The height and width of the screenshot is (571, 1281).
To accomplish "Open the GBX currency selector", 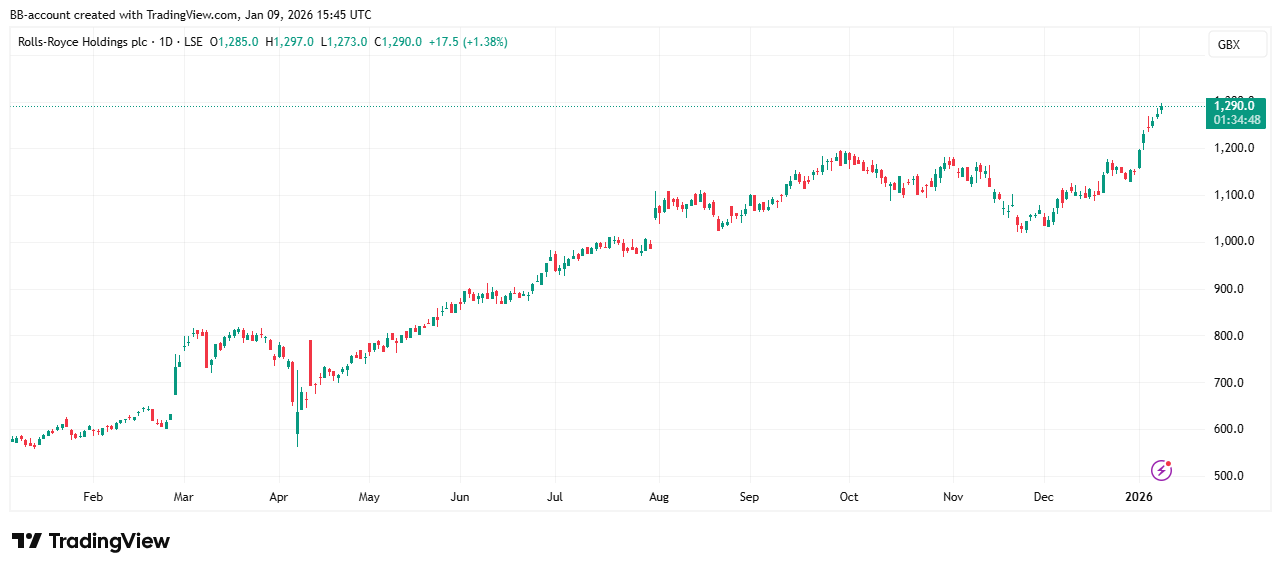I will [x=1228, y=45].
